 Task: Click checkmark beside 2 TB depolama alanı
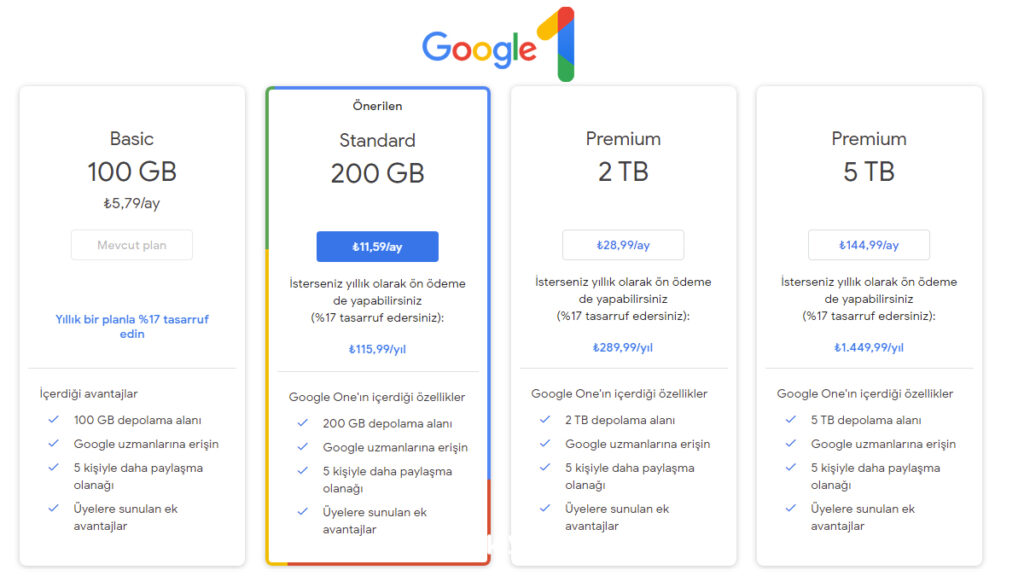point(545,419)
